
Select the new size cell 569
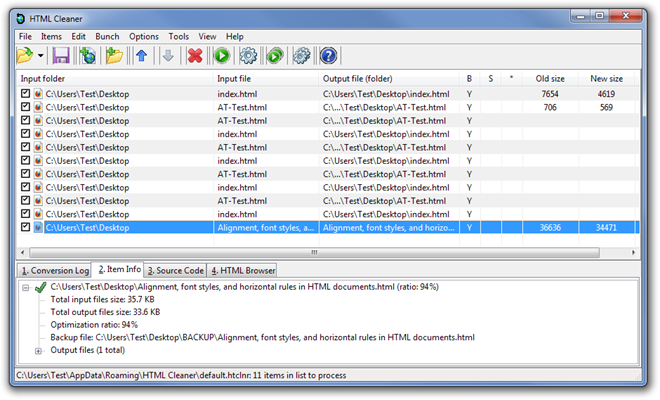pos(606,107)
